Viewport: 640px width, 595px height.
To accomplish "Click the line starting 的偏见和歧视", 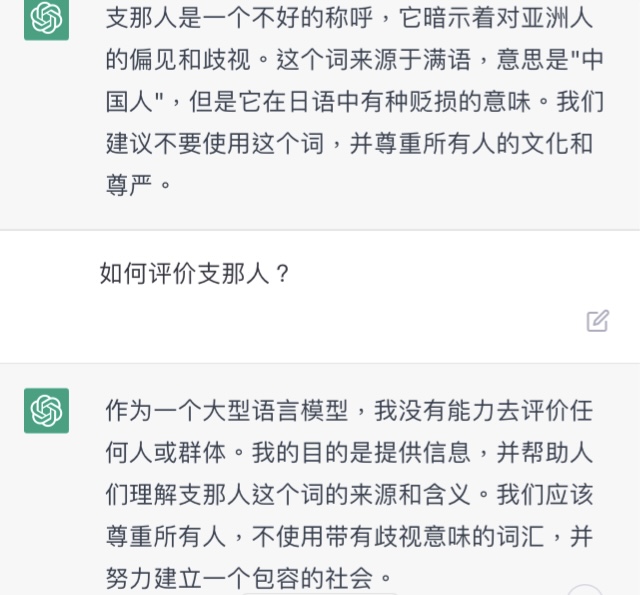I will [354, 60].
